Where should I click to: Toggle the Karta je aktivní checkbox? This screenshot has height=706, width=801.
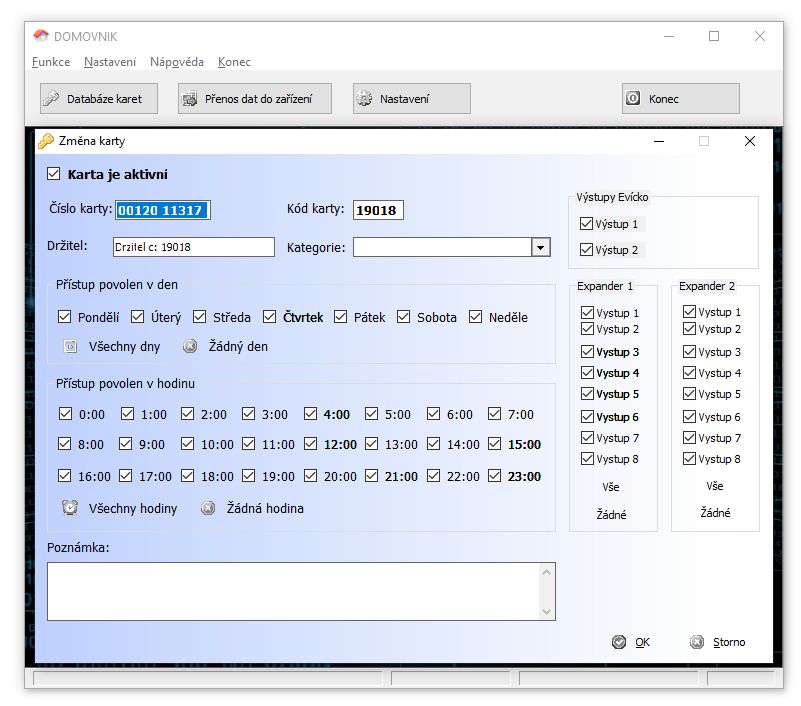[54, 174]
